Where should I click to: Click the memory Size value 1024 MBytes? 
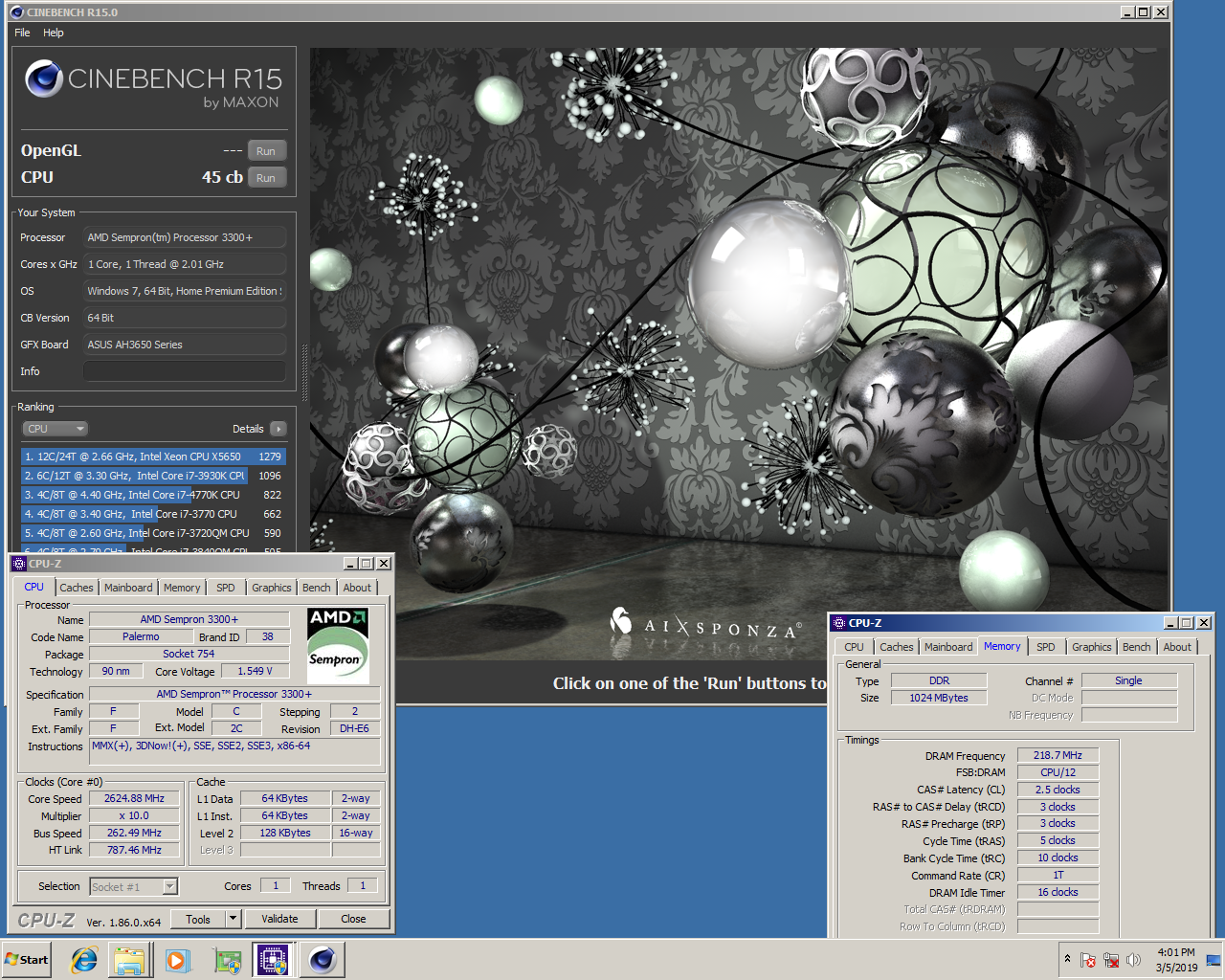point(939,698)
